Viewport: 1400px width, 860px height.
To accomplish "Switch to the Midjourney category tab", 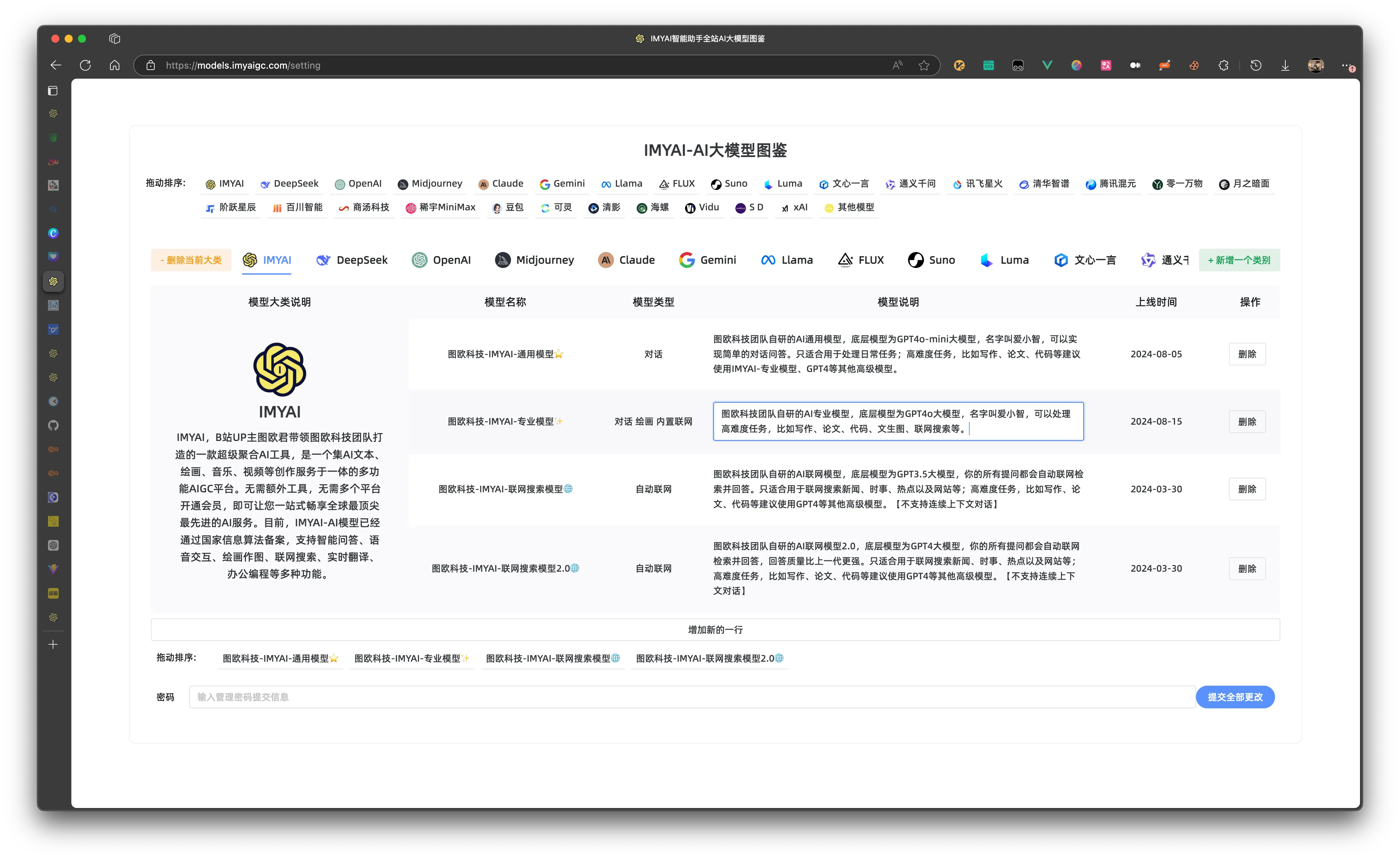I will [535, 260].
